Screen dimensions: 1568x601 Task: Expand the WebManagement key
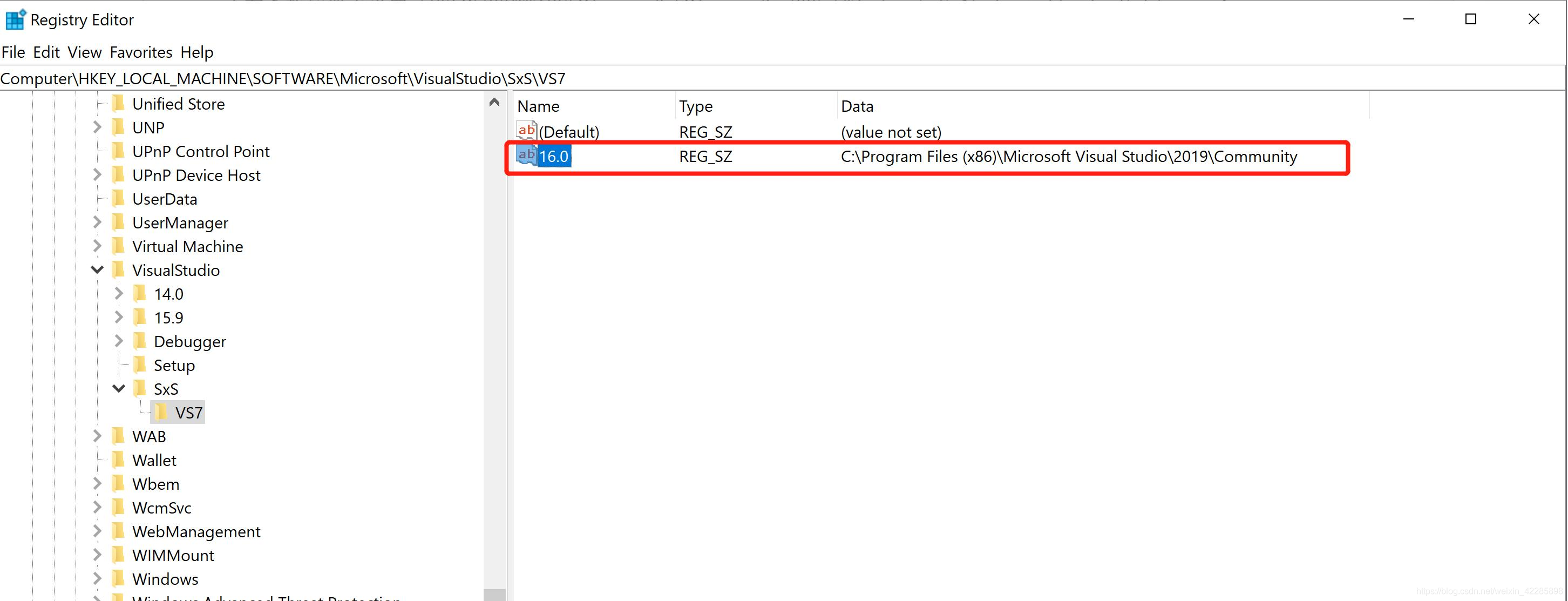97,531
